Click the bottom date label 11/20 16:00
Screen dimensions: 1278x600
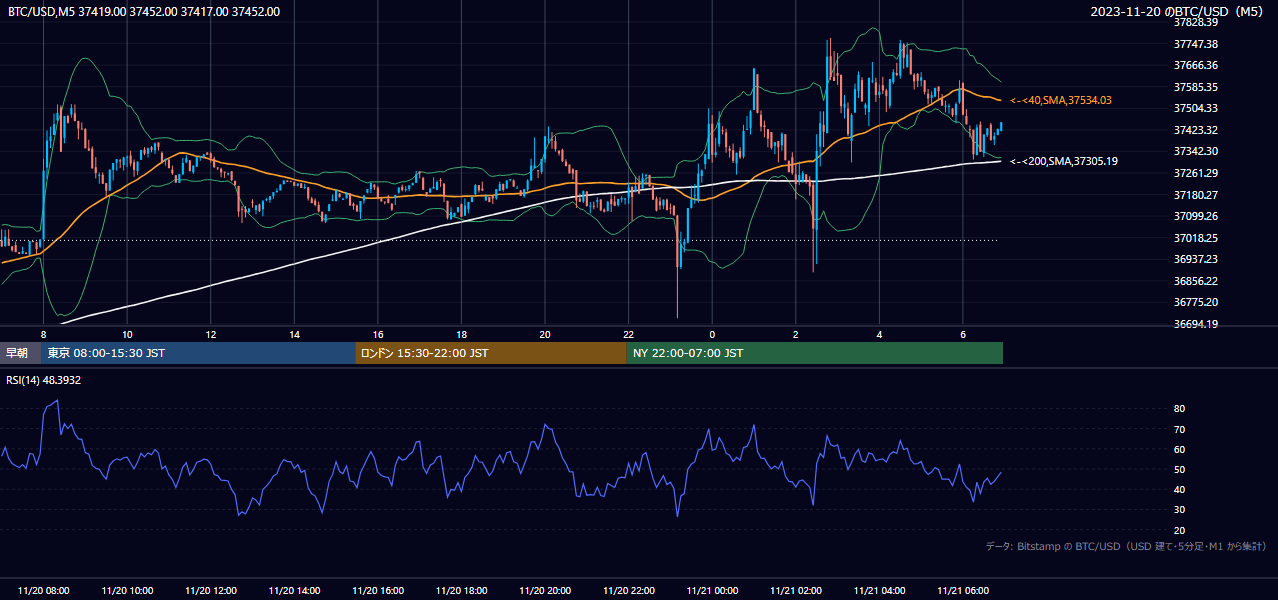click(378, 591)
